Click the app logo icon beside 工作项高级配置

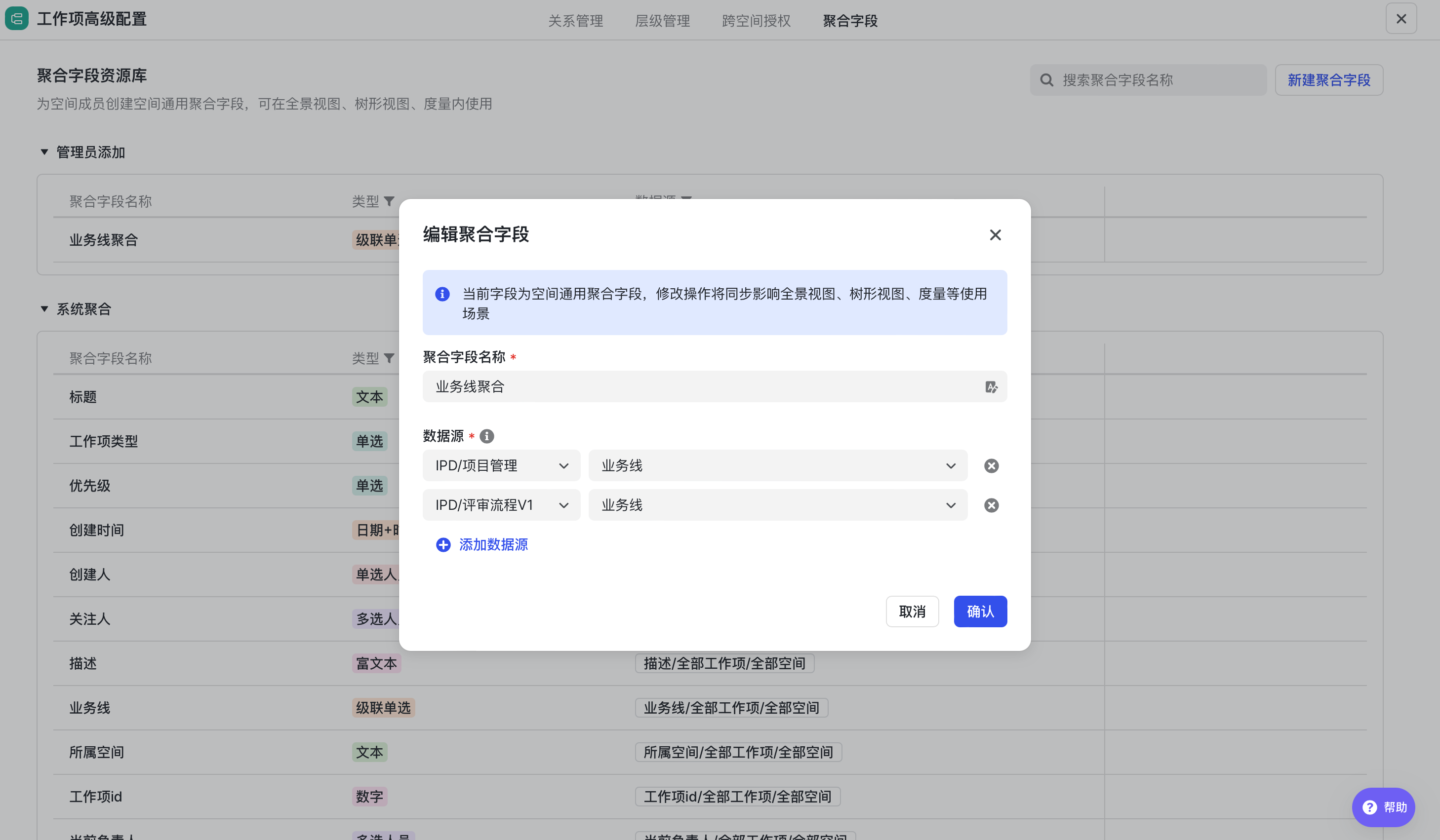click(17, 19)
